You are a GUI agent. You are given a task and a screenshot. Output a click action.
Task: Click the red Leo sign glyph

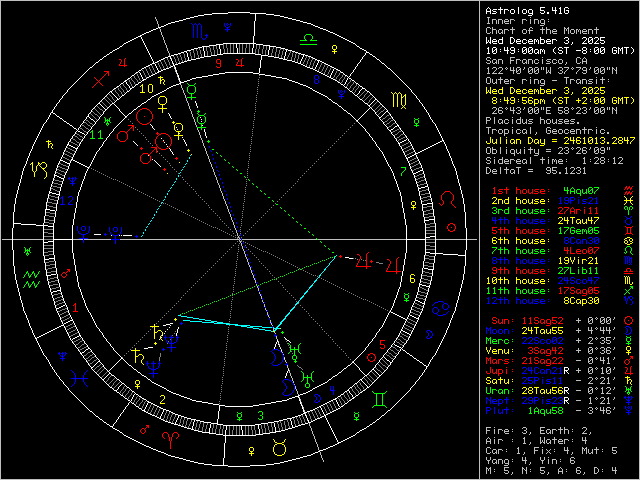coord(453,200)
